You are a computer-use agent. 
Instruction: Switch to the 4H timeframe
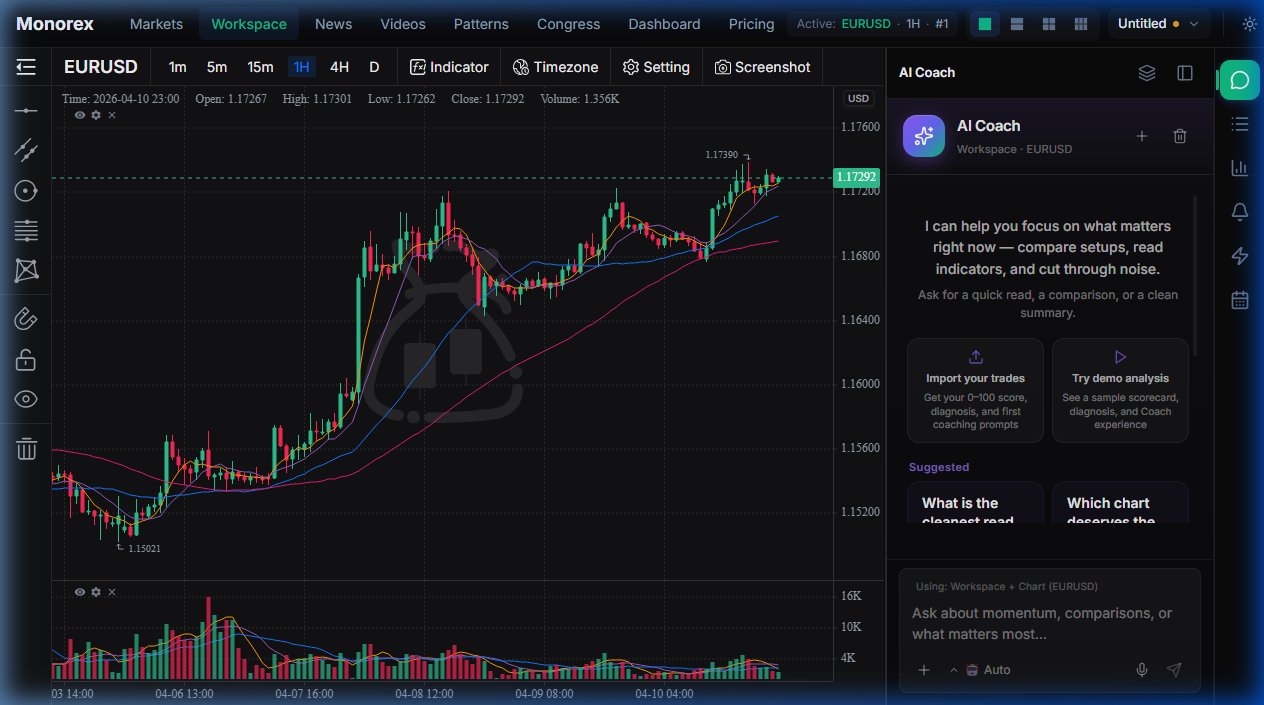coord(339,67)
